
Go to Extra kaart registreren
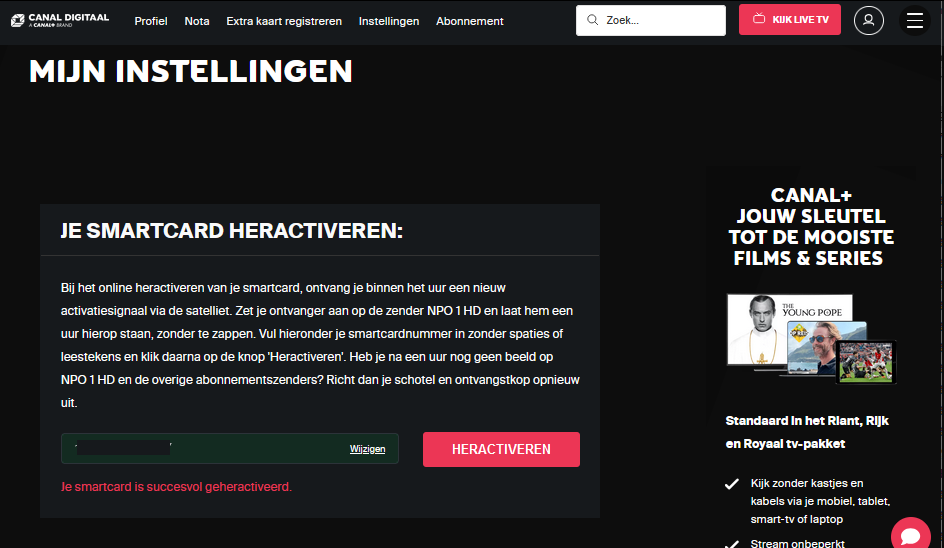[x=284, y=21]
